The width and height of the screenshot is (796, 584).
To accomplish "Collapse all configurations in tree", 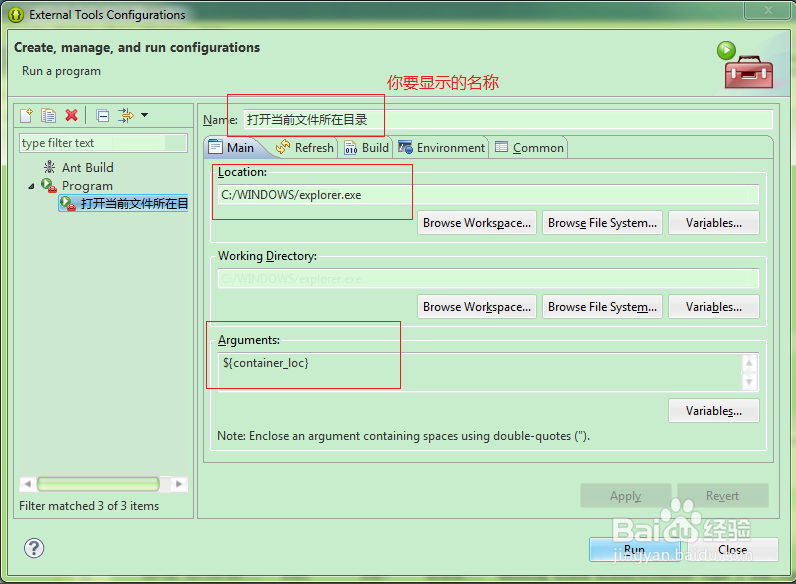I will [x=103, y=116].
